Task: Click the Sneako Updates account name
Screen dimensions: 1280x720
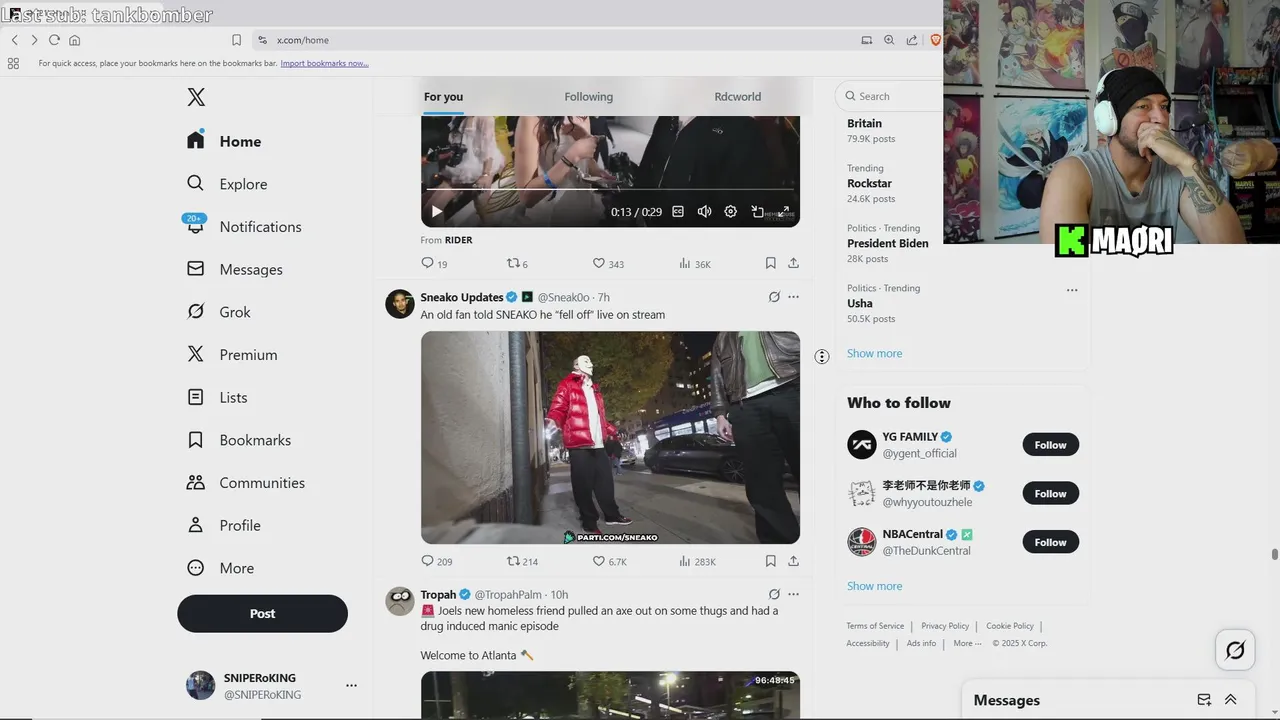Action: click(x=462, y=297)
